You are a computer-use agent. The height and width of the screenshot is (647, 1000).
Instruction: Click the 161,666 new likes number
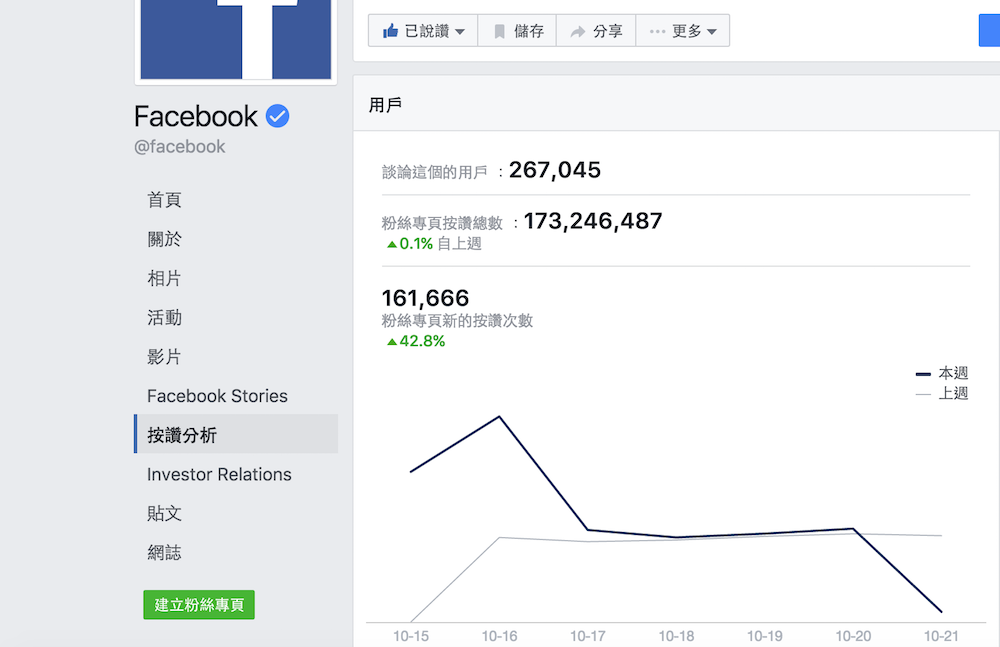coord(425,298)
